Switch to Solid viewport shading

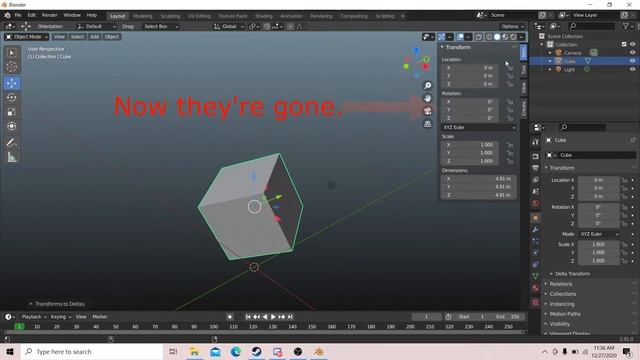click(x=497, y=37)
